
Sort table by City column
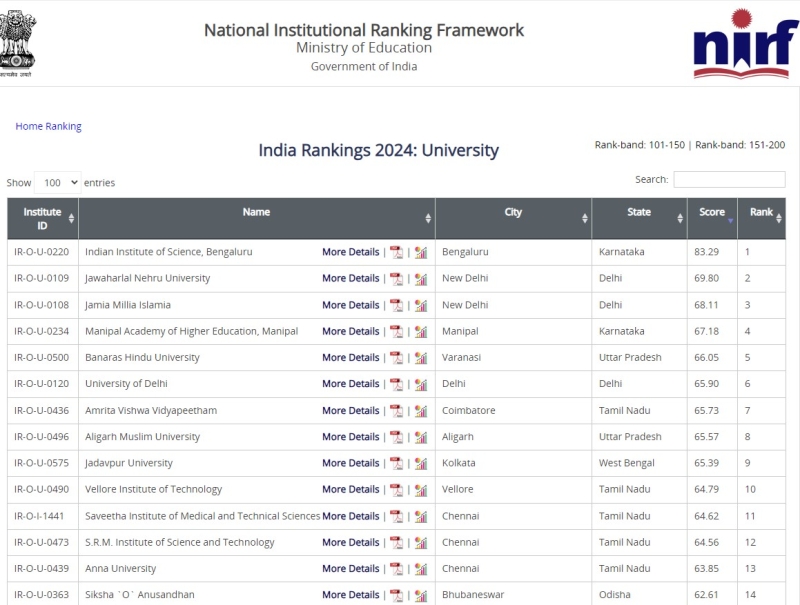513,219
